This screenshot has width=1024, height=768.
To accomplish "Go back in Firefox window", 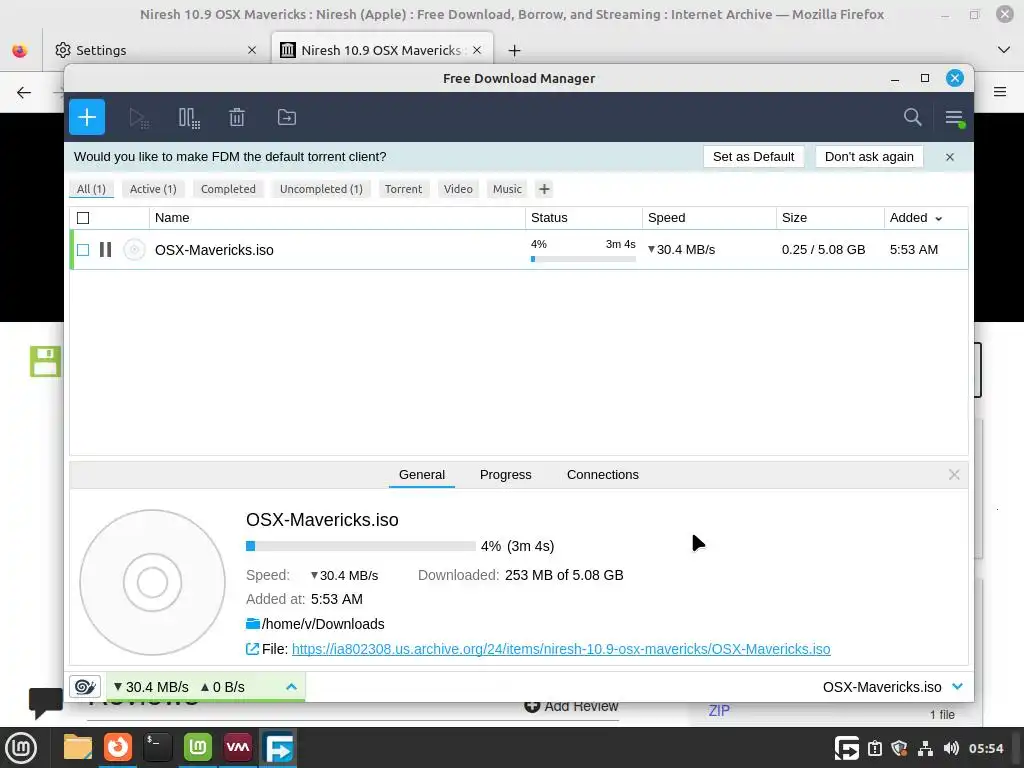I will coord(24,93).
